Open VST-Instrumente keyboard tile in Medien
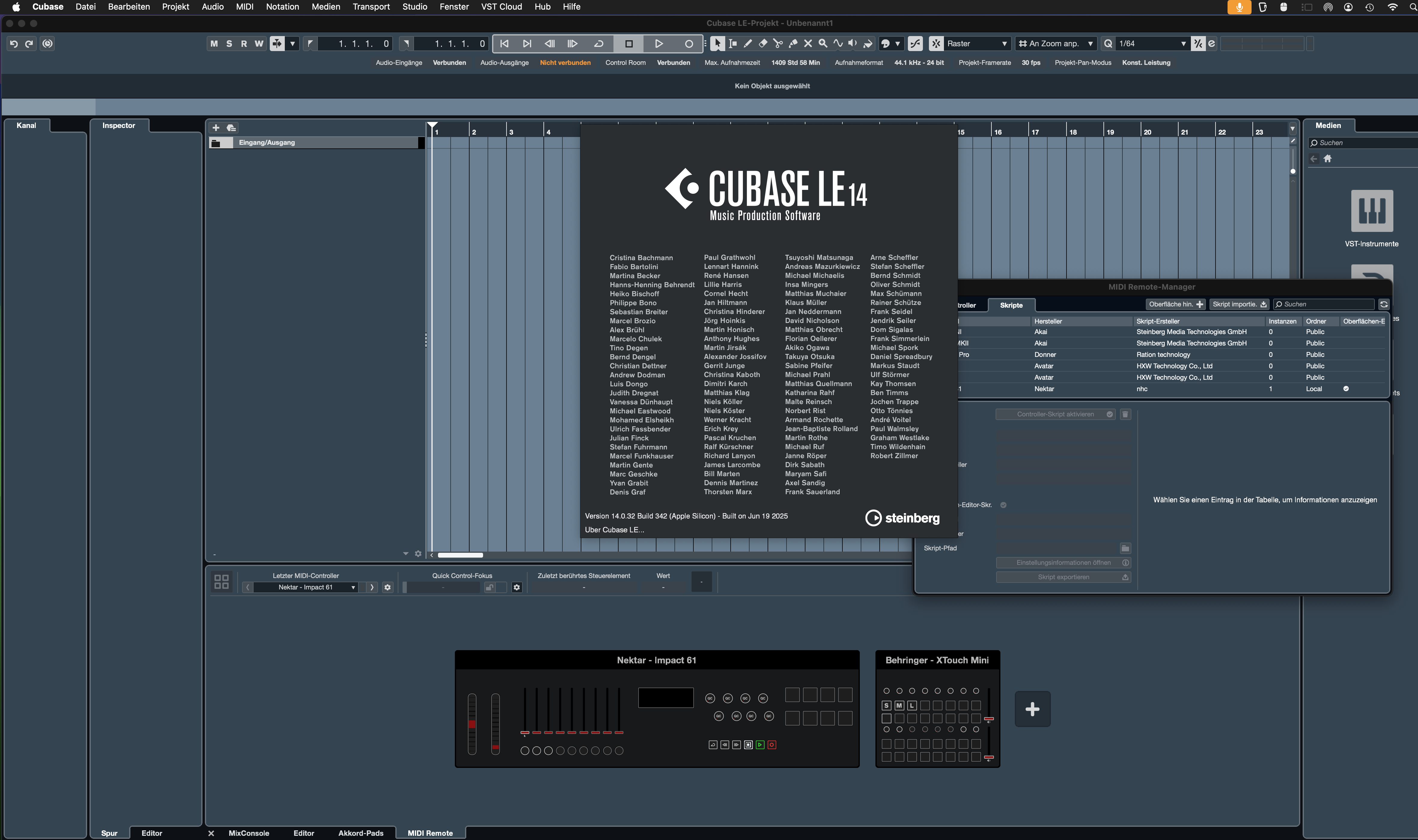1418x840 pixels. tap(1372, 211)
